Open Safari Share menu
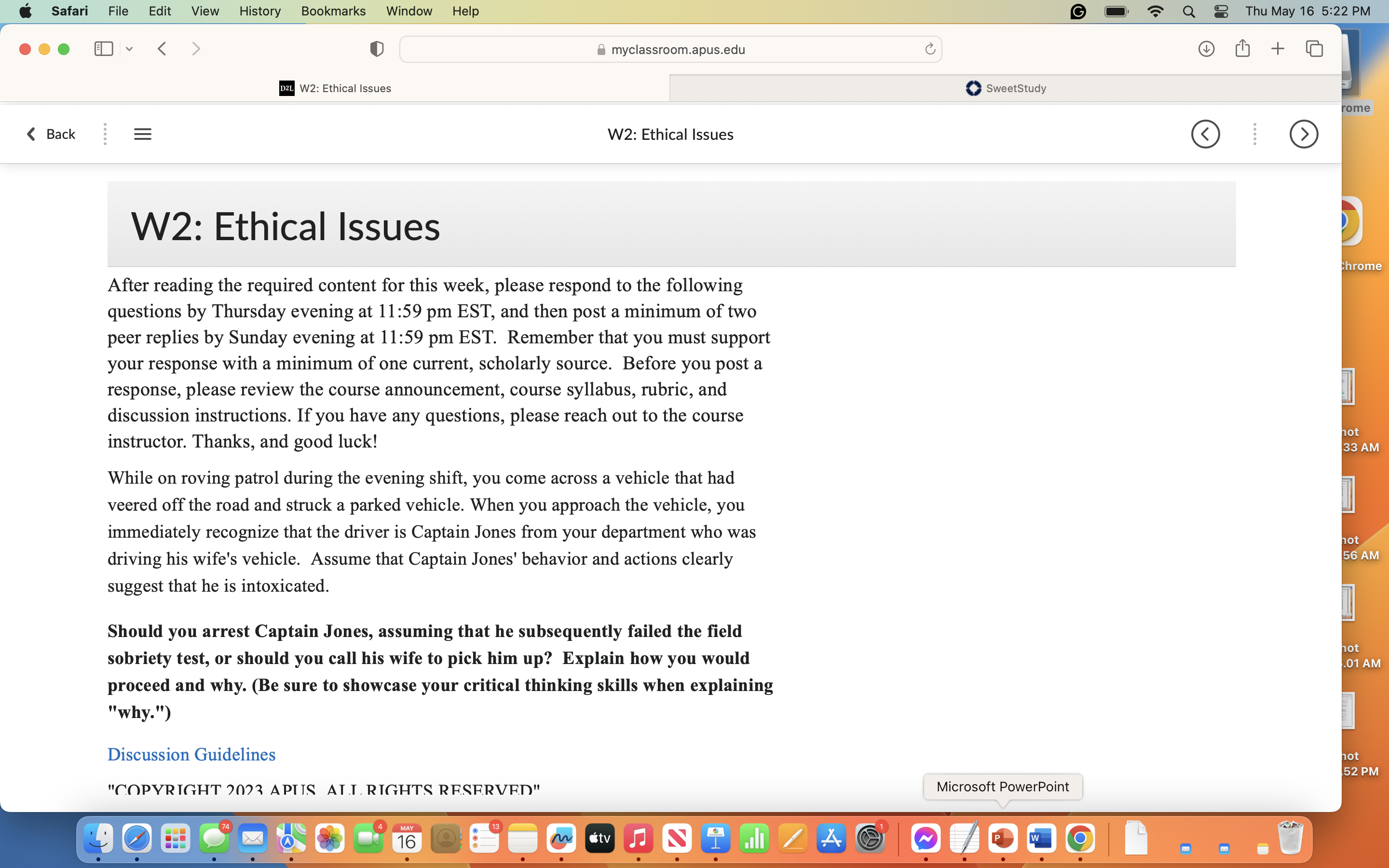The image size is (1389, 868). [x=1242, y=48]
